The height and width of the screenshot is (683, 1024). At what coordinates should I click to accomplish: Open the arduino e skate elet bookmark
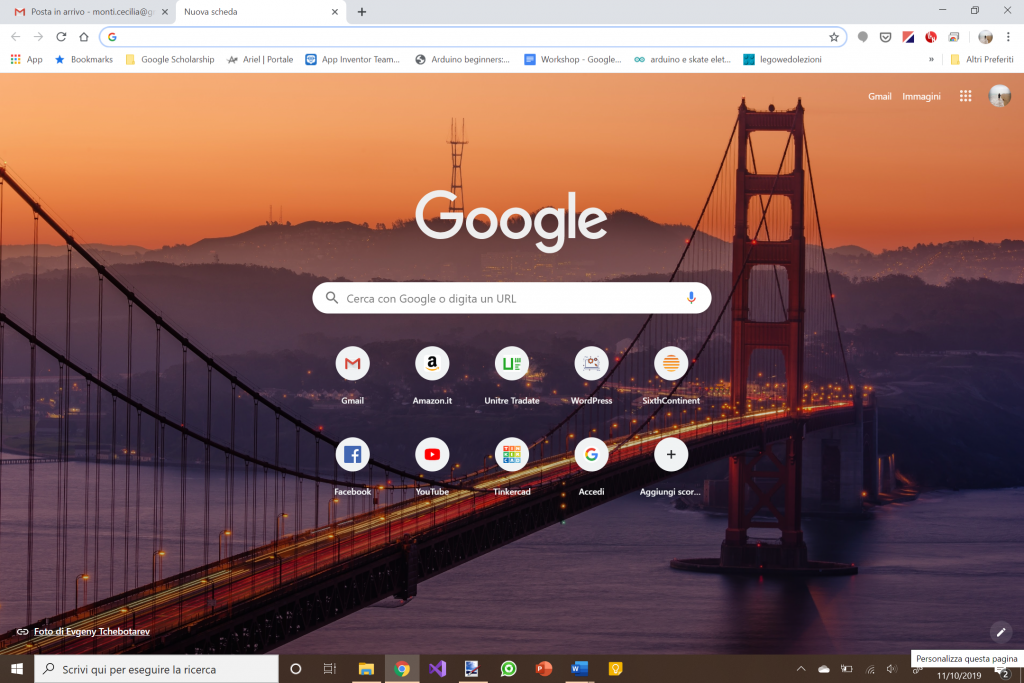point(682,59)
